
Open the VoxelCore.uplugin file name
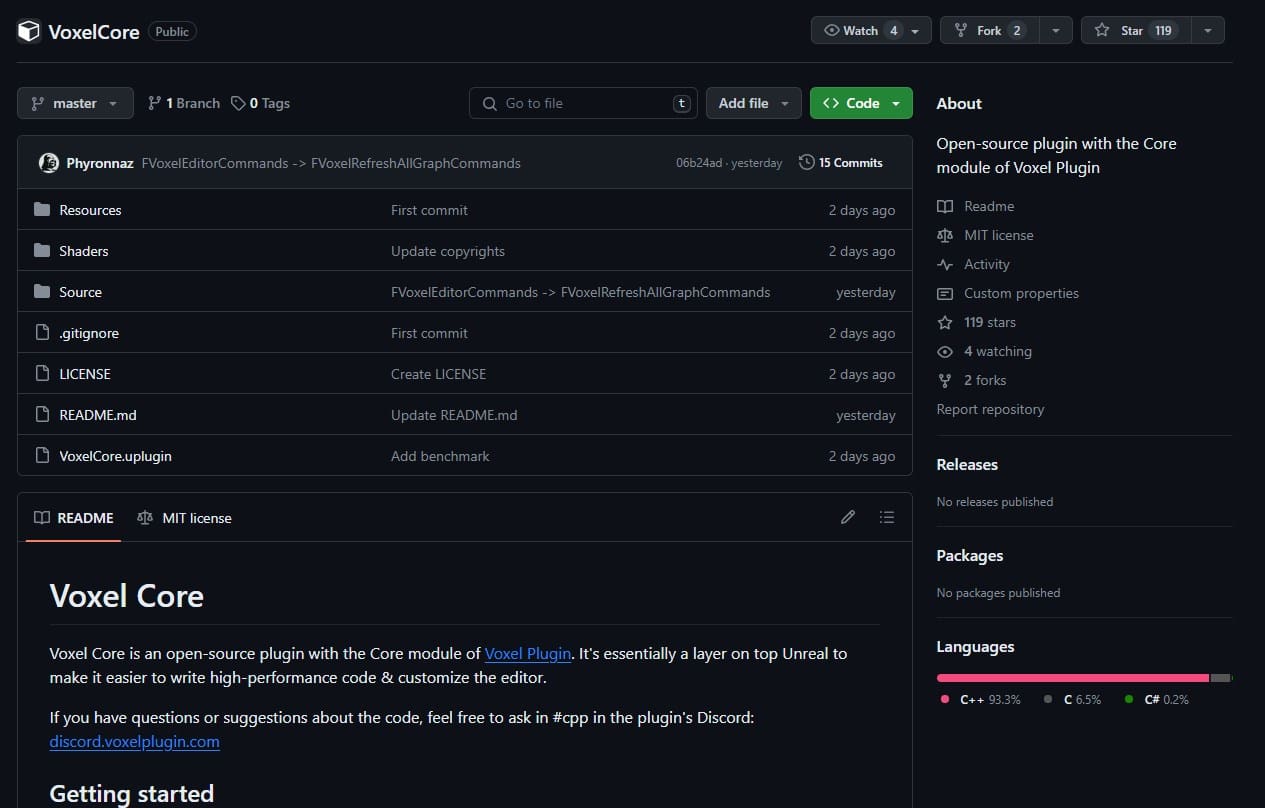click(x=115, y=456)
